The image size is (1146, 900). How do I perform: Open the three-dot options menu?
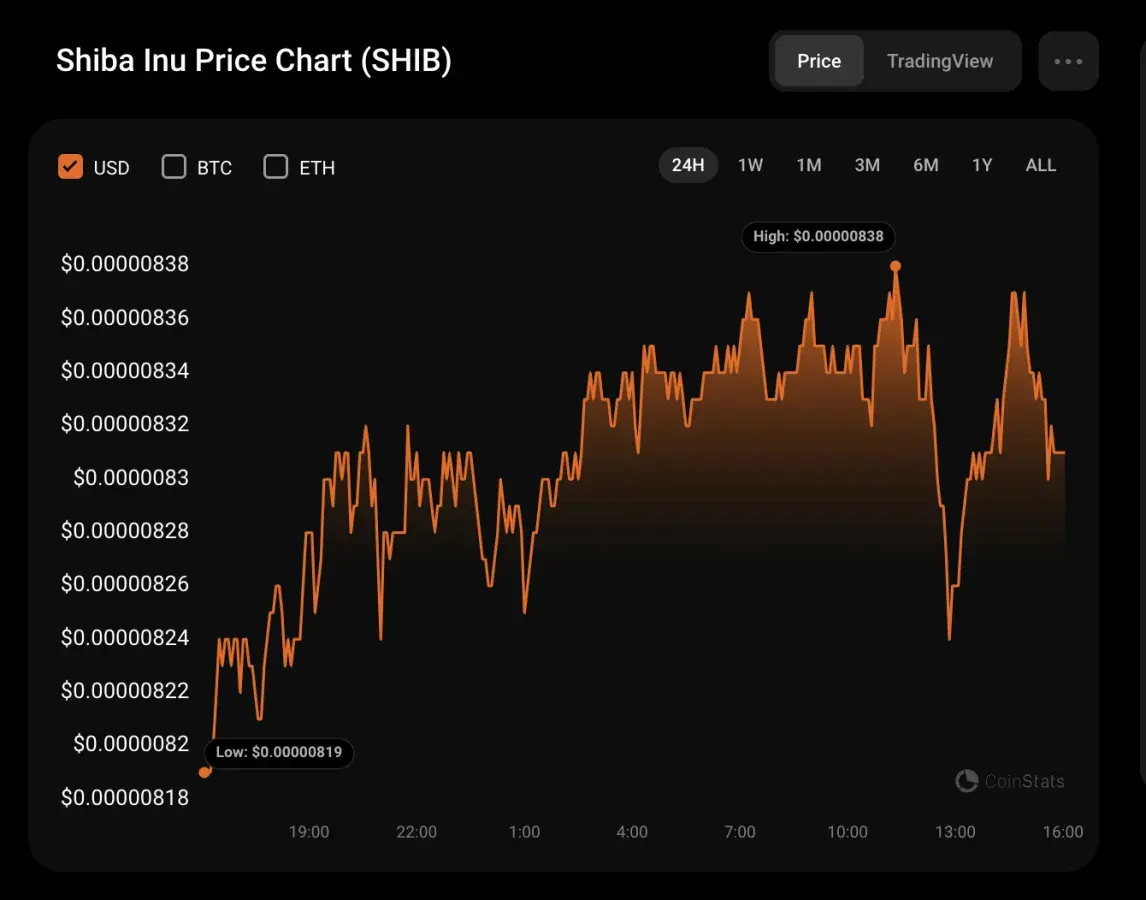(1068, 60)
